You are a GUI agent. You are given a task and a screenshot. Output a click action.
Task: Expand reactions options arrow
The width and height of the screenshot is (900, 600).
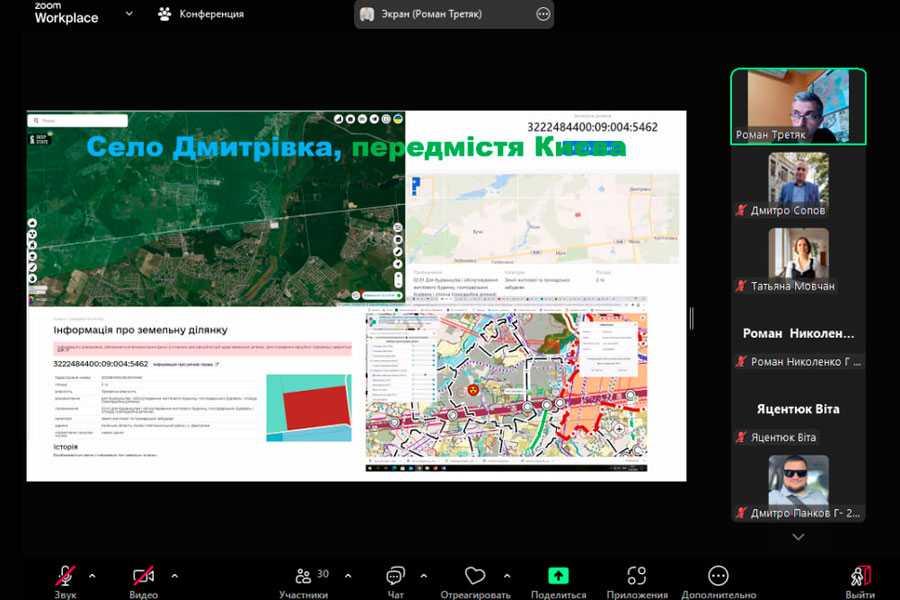(x=507, y=576)
